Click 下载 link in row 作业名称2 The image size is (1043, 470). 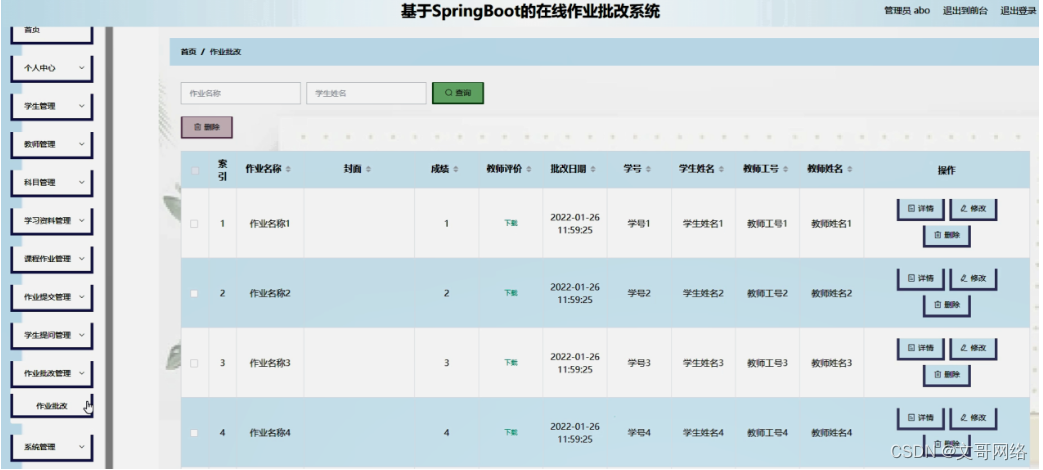(510, 293)
